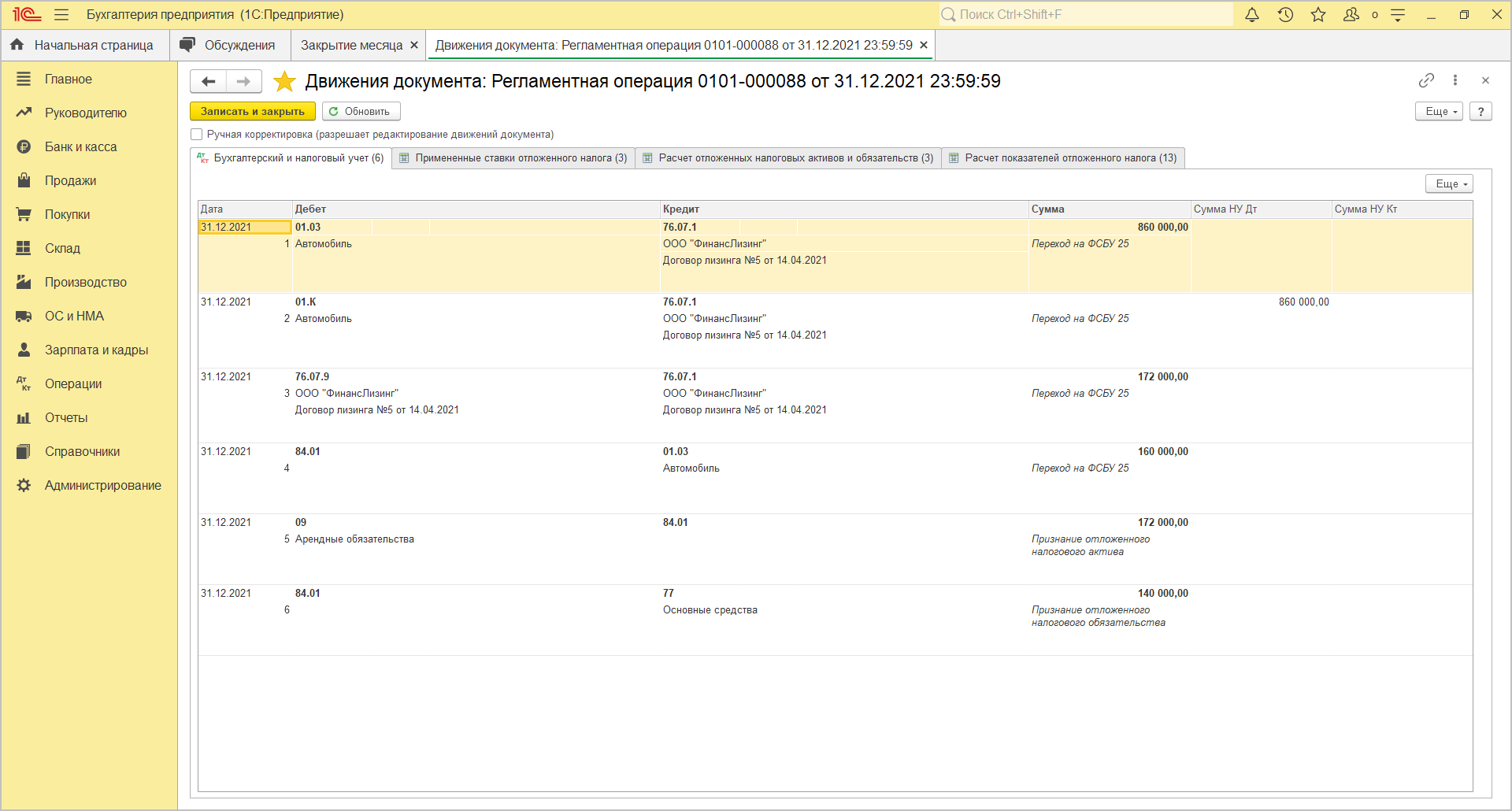Open Операции section
Screen dimensions: 1512x811
tap(73, 383)
